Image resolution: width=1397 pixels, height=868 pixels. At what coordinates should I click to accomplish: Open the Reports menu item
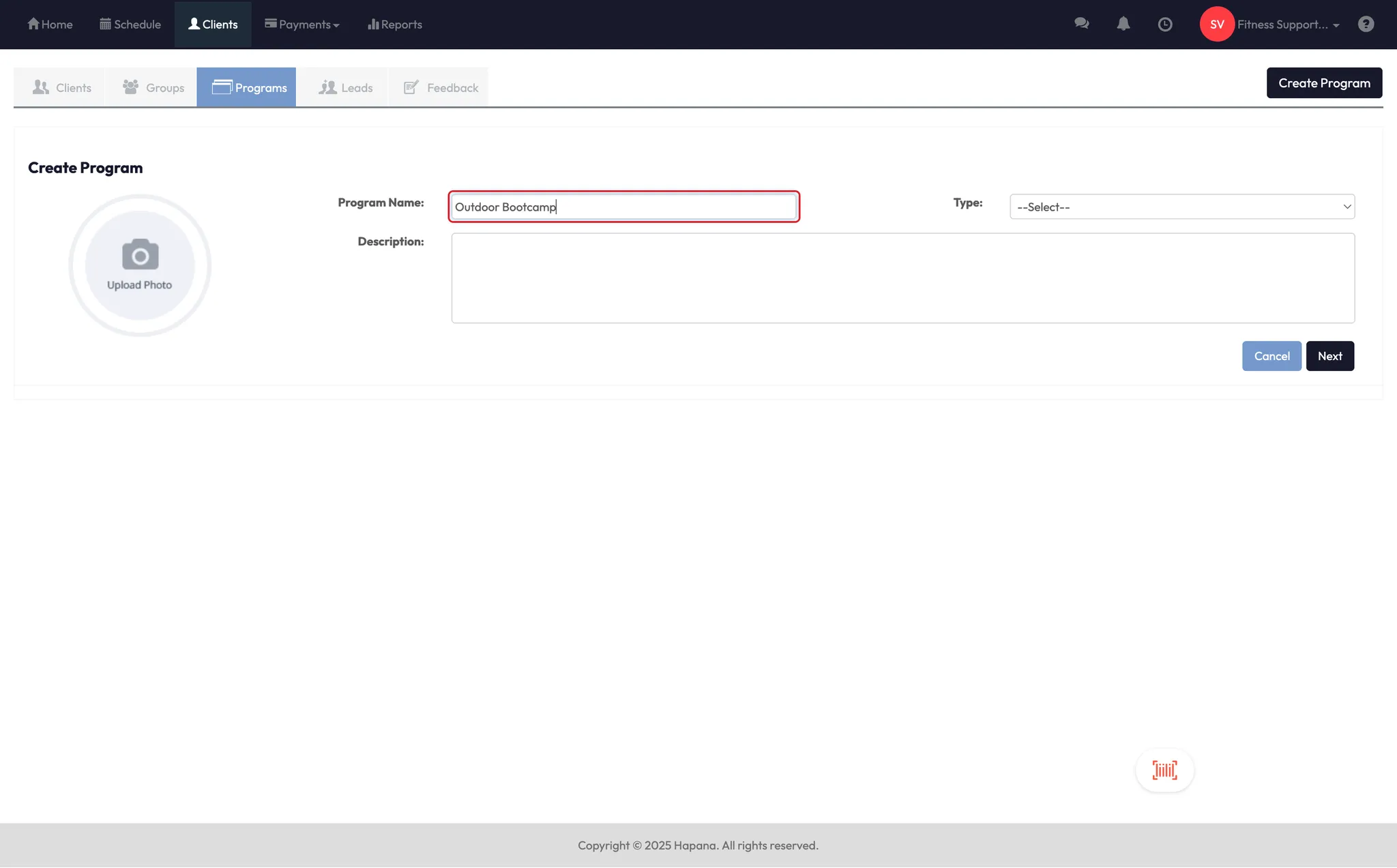[395, 24]
